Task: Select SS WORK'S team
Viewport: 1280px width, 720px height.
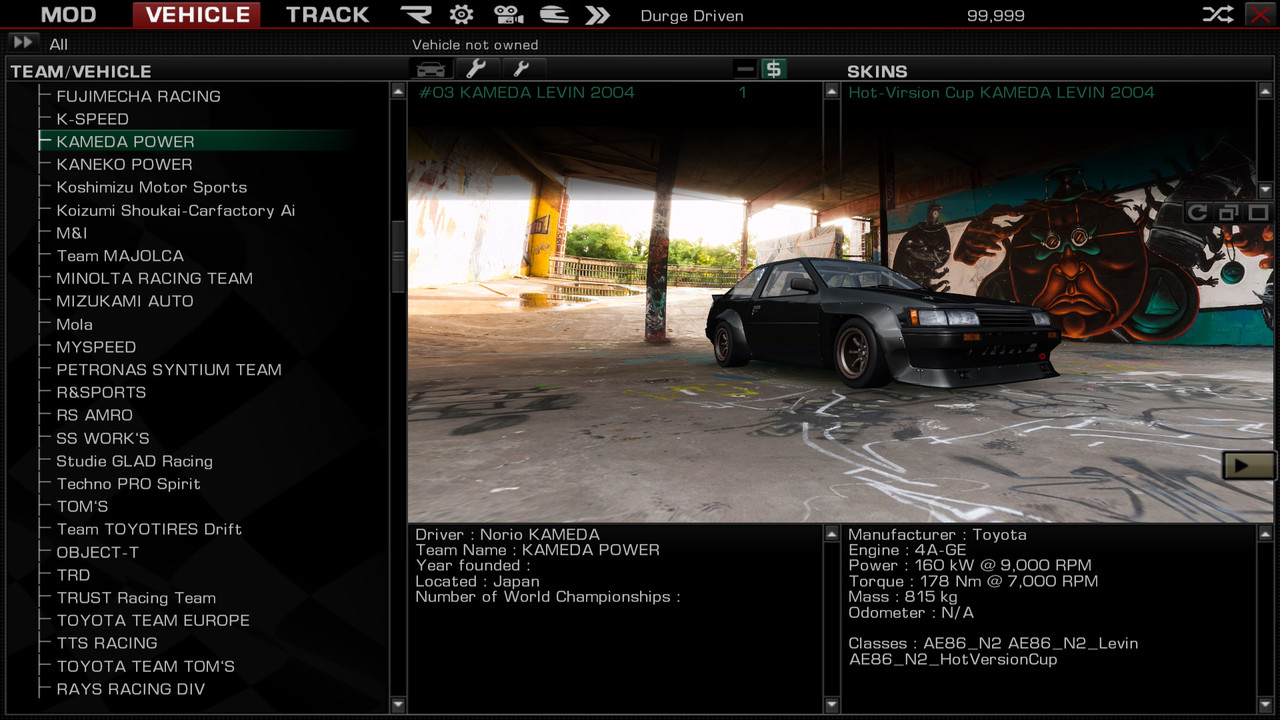Action: click(103, 438)
